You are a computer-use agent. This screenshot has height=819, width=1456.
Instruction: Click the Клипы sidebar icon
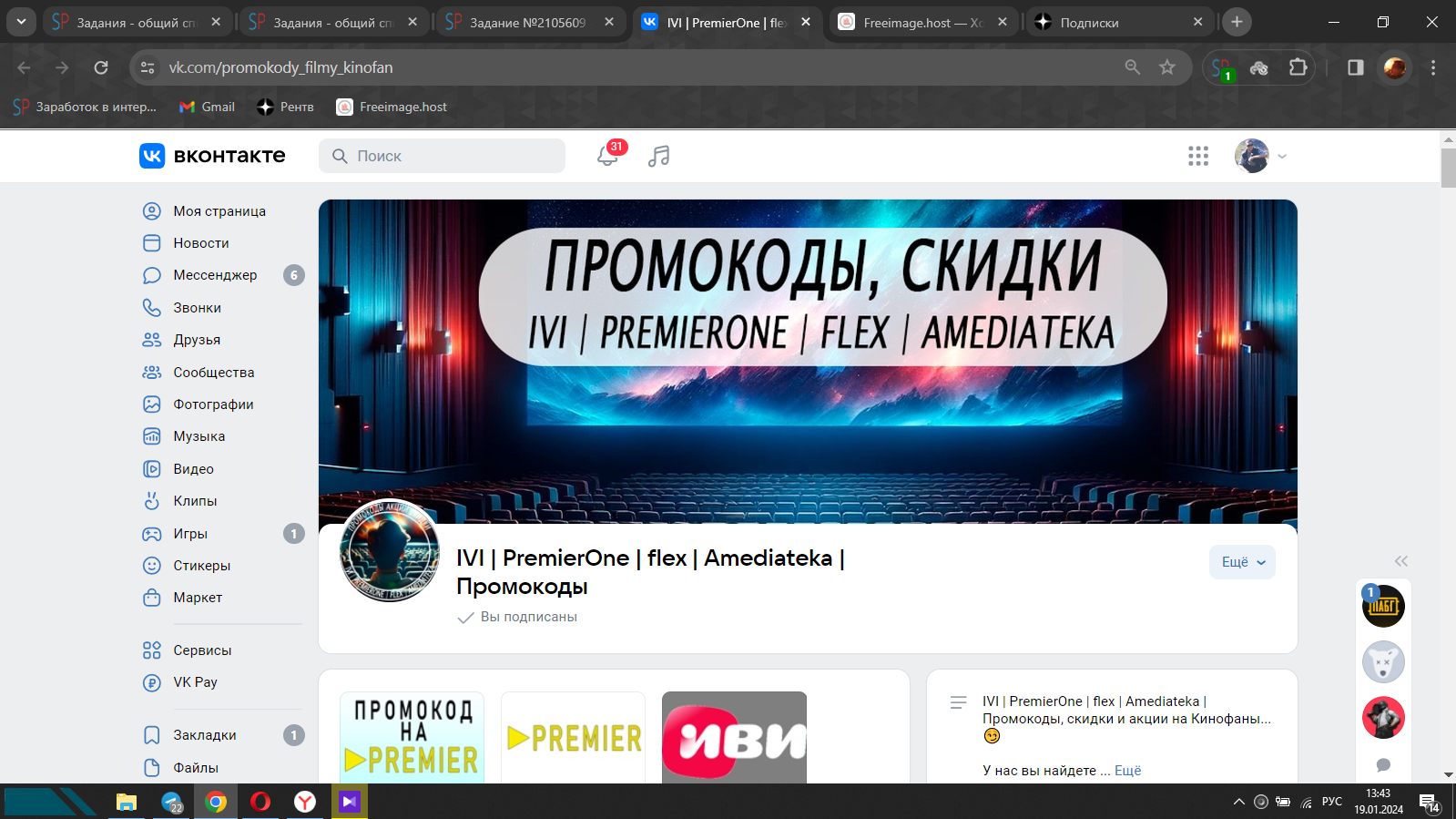pos(152,501)
